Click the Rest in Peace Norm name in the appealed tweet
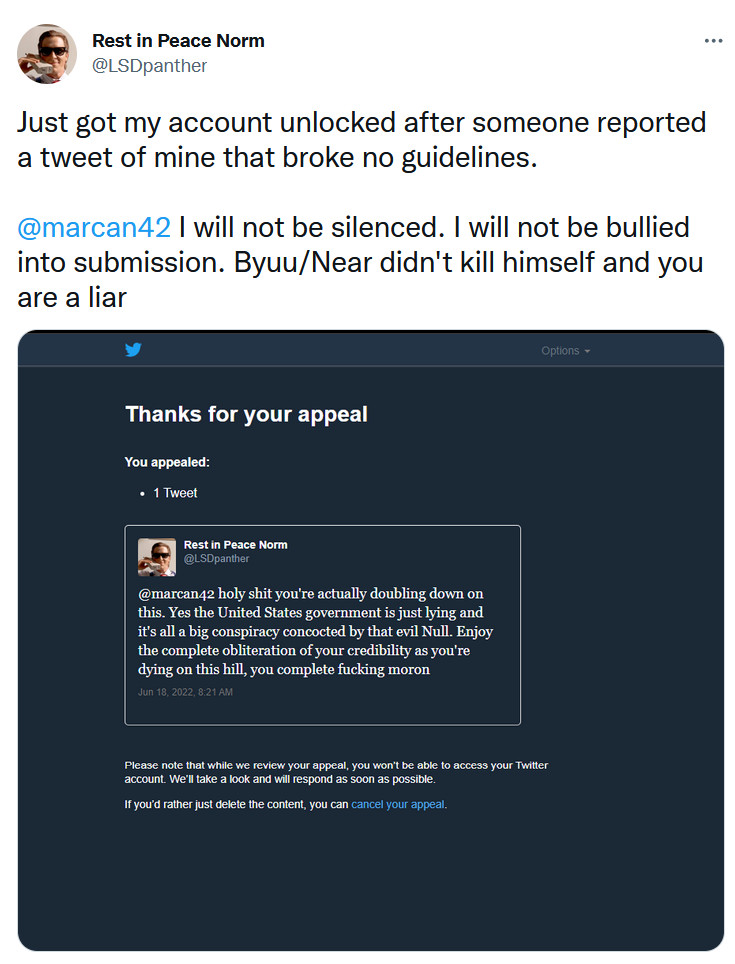This screenshot has width=735, height=964. pos(235,545)
